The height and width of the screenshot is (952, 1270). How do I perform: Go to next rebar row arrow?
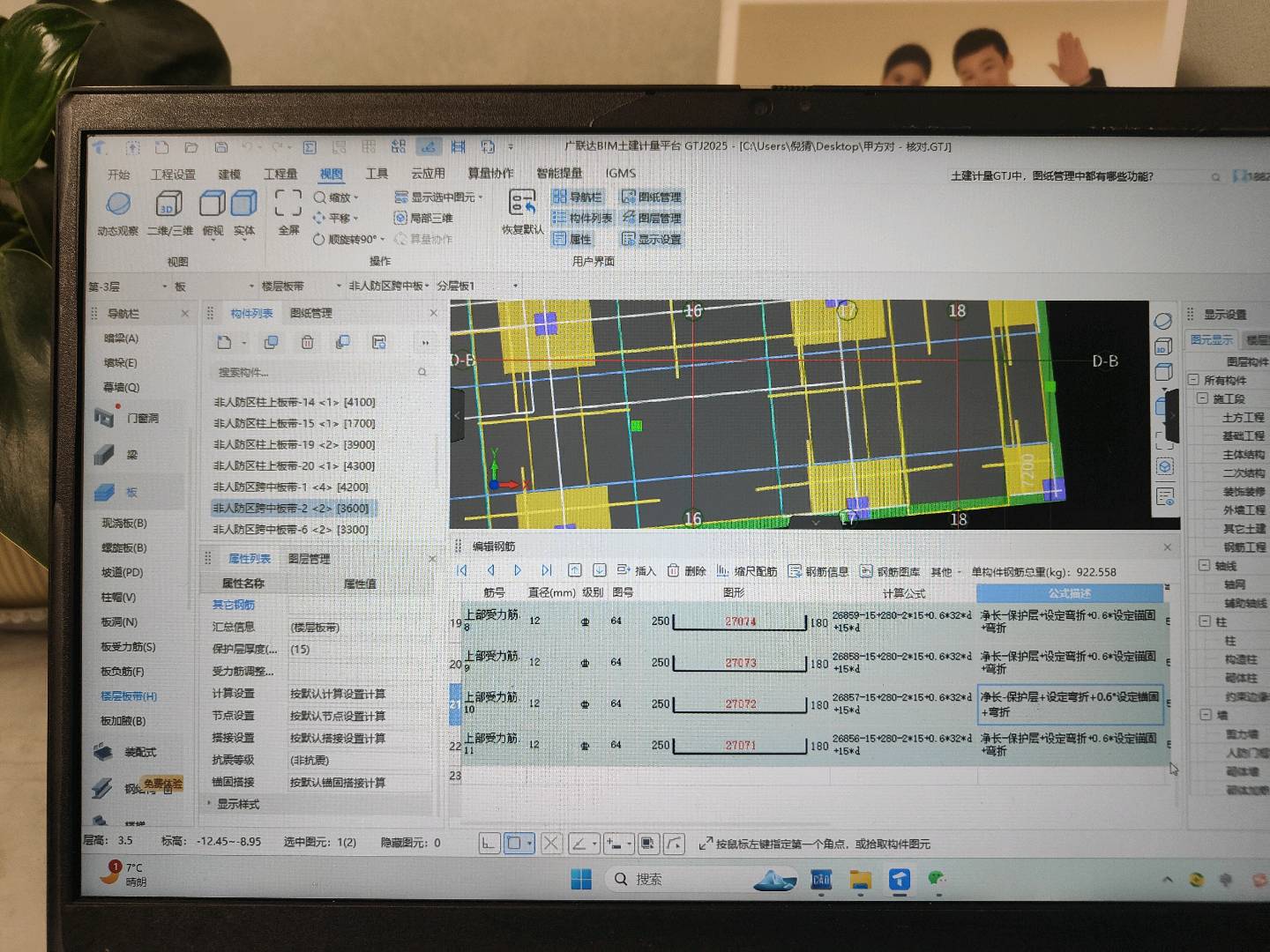point(518,570)
